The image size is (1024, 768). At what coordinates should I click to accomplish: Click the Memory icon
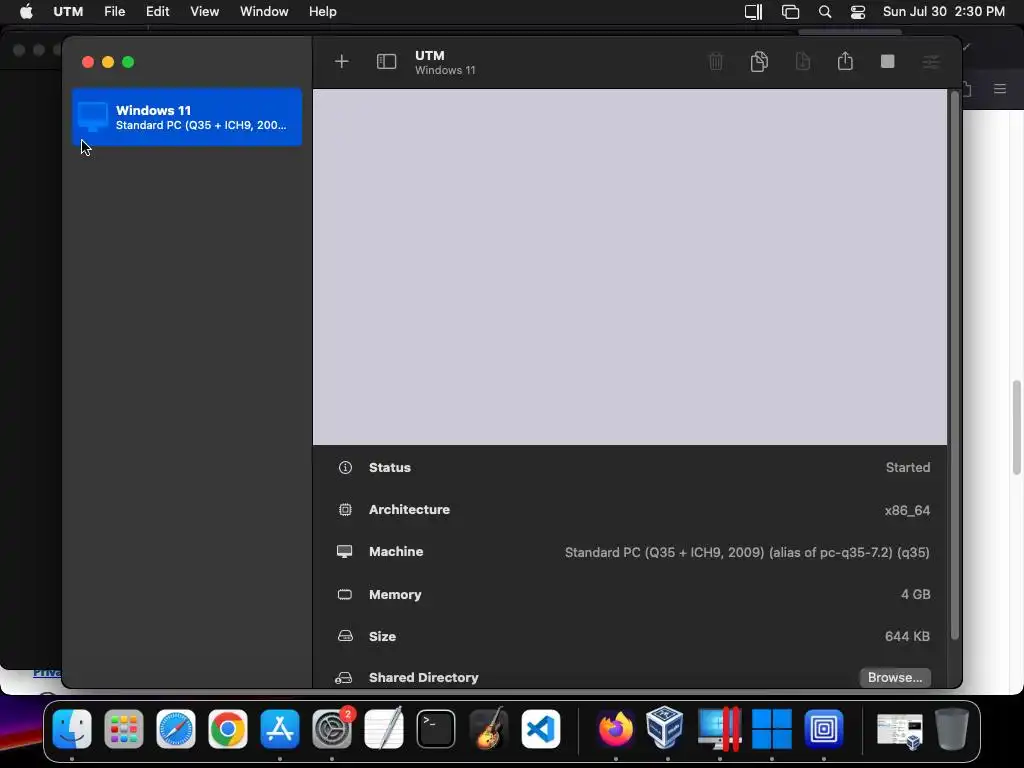(x=344, y=594)
